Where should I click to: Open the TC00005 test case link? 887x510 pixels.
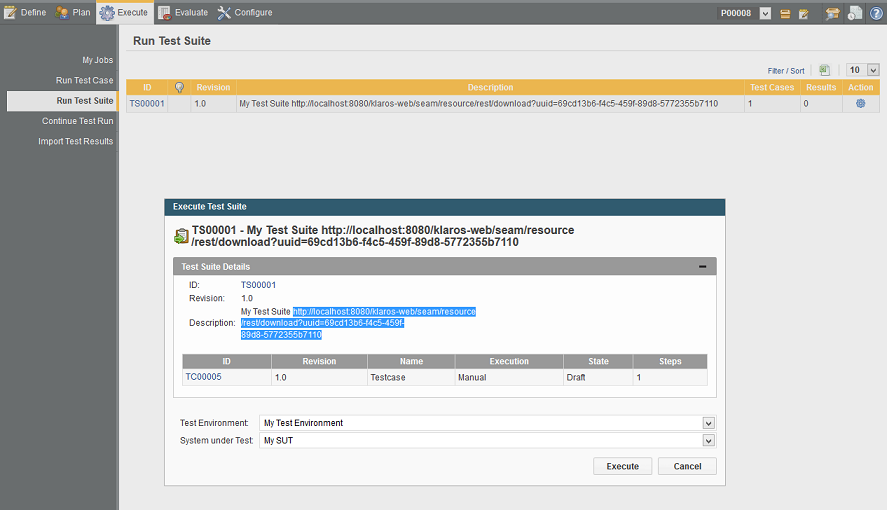203,377
